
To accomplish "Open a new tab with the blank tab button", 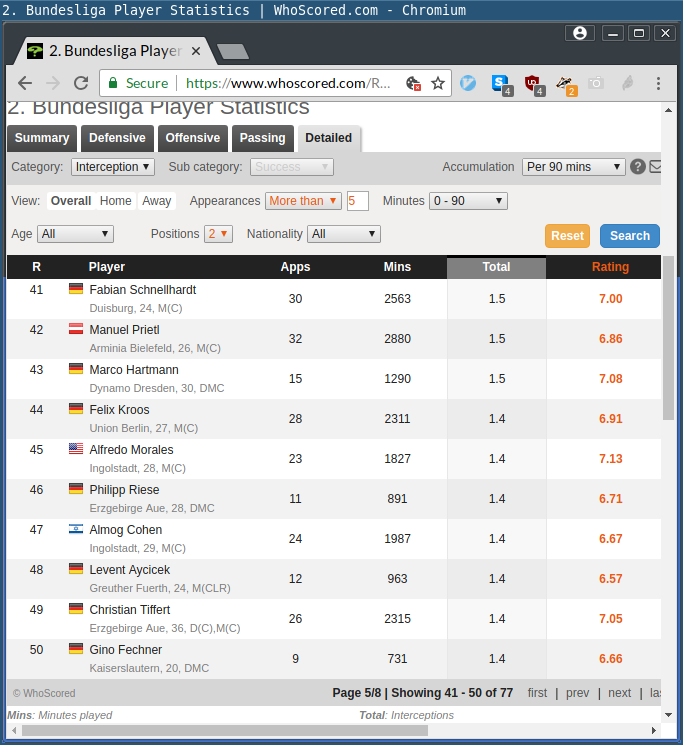I will (232, 51).
